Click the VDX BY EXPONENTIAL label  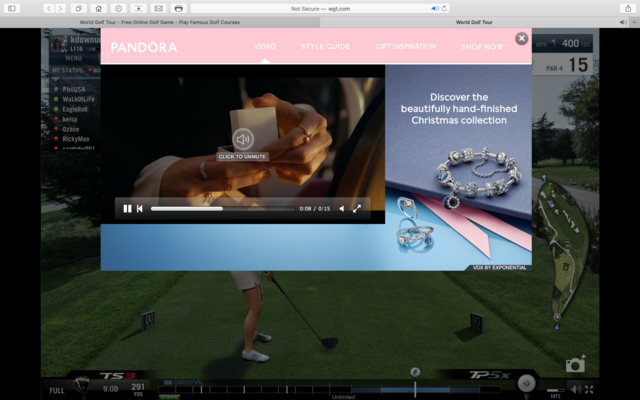[499, 268]
